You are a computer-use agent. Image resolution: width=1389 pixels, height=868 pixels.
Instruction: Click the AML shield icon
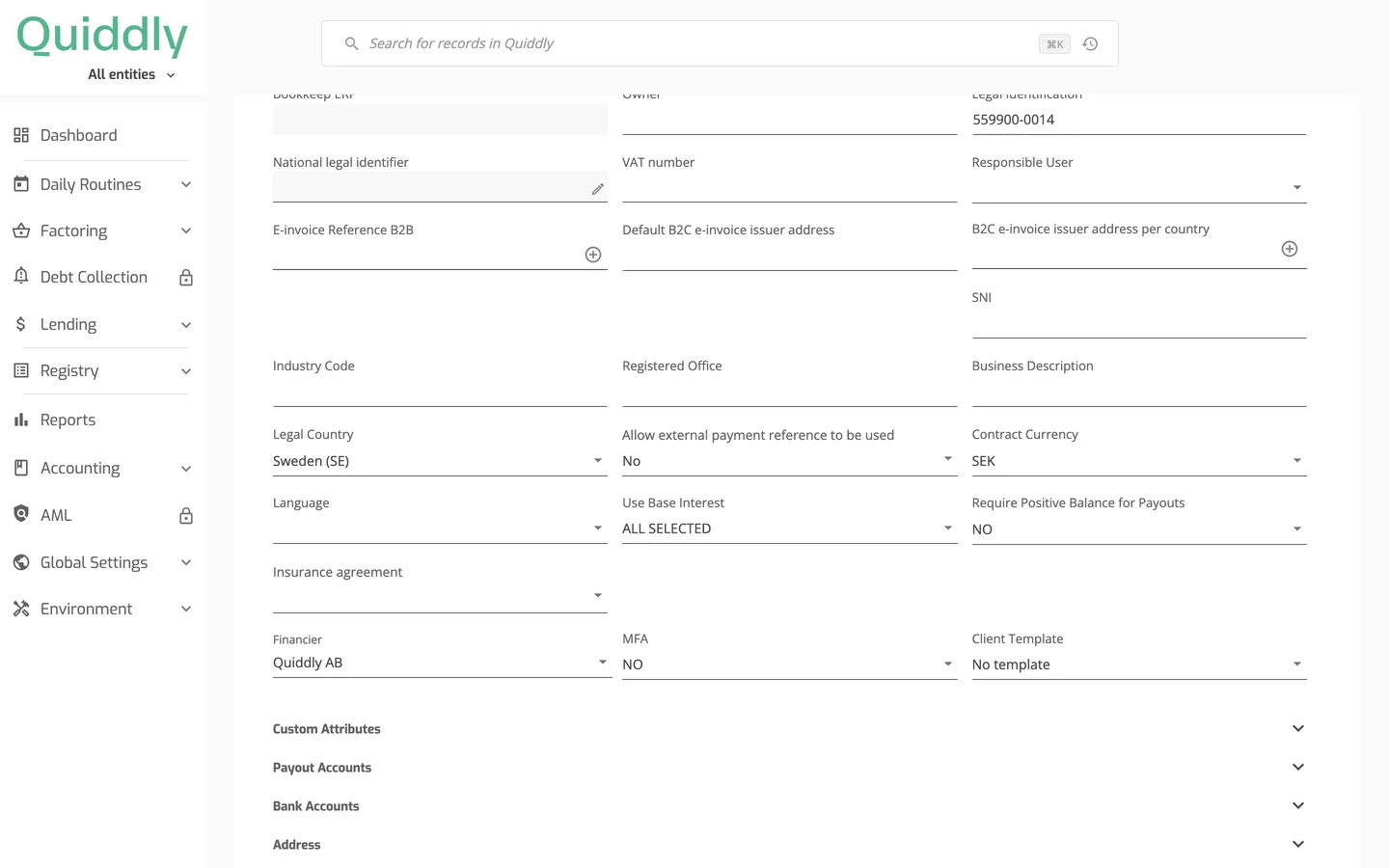click(x=21, y=513)
